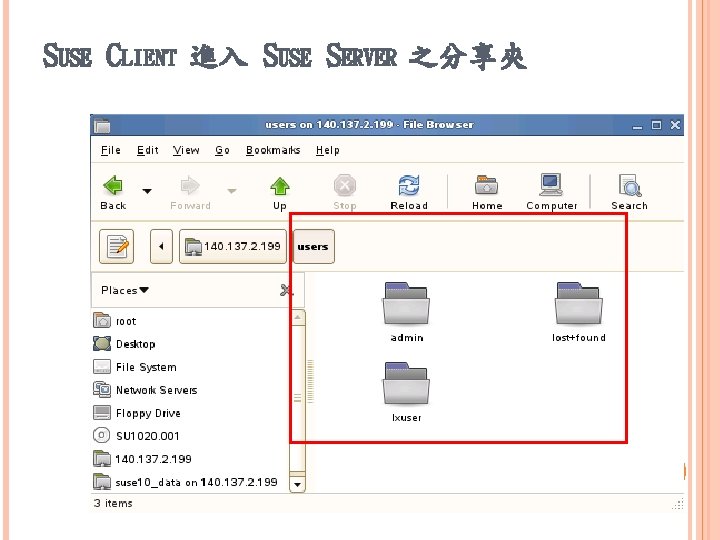
Task: Go up one folder with Up icon
Action: [280, 186]
